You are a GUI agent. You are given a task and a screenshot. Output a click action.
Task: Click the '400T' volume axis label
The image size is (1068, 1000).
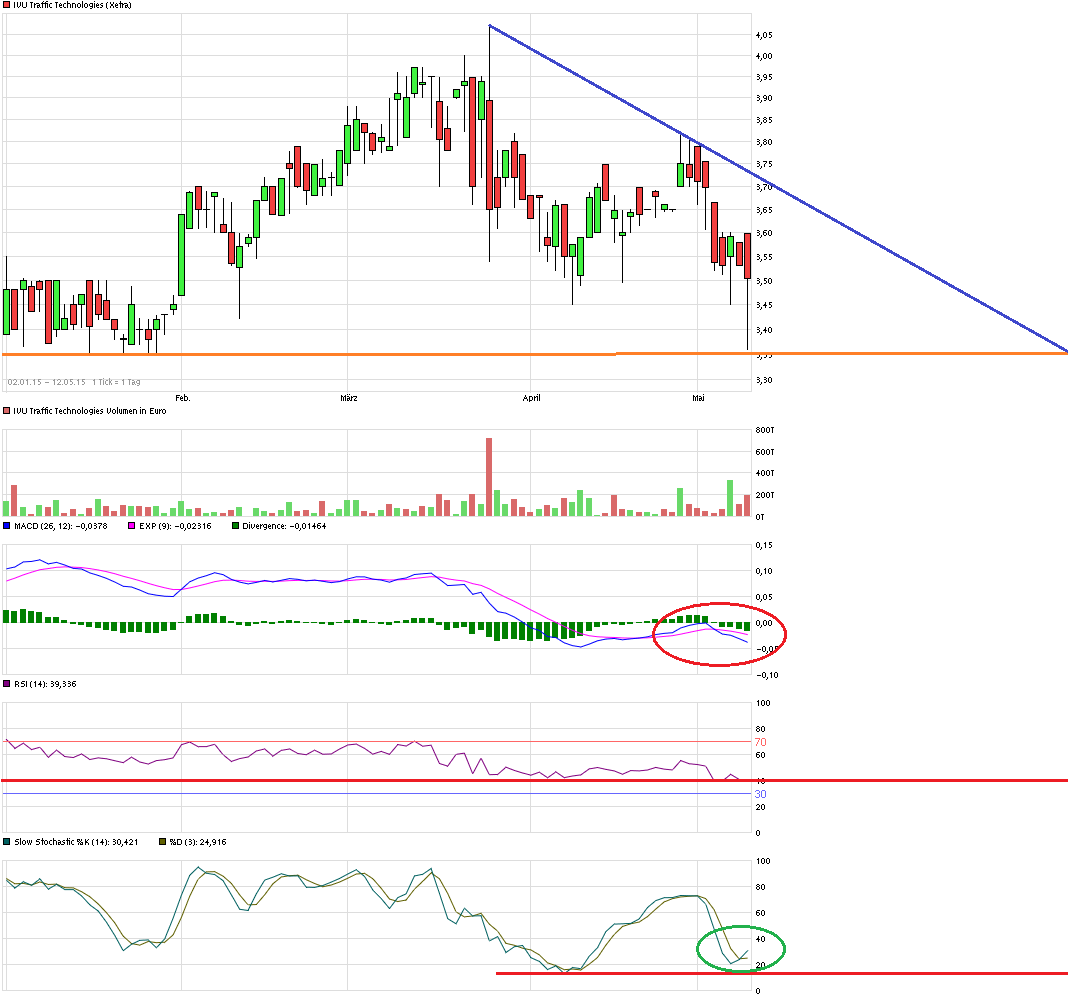(765, 473)
